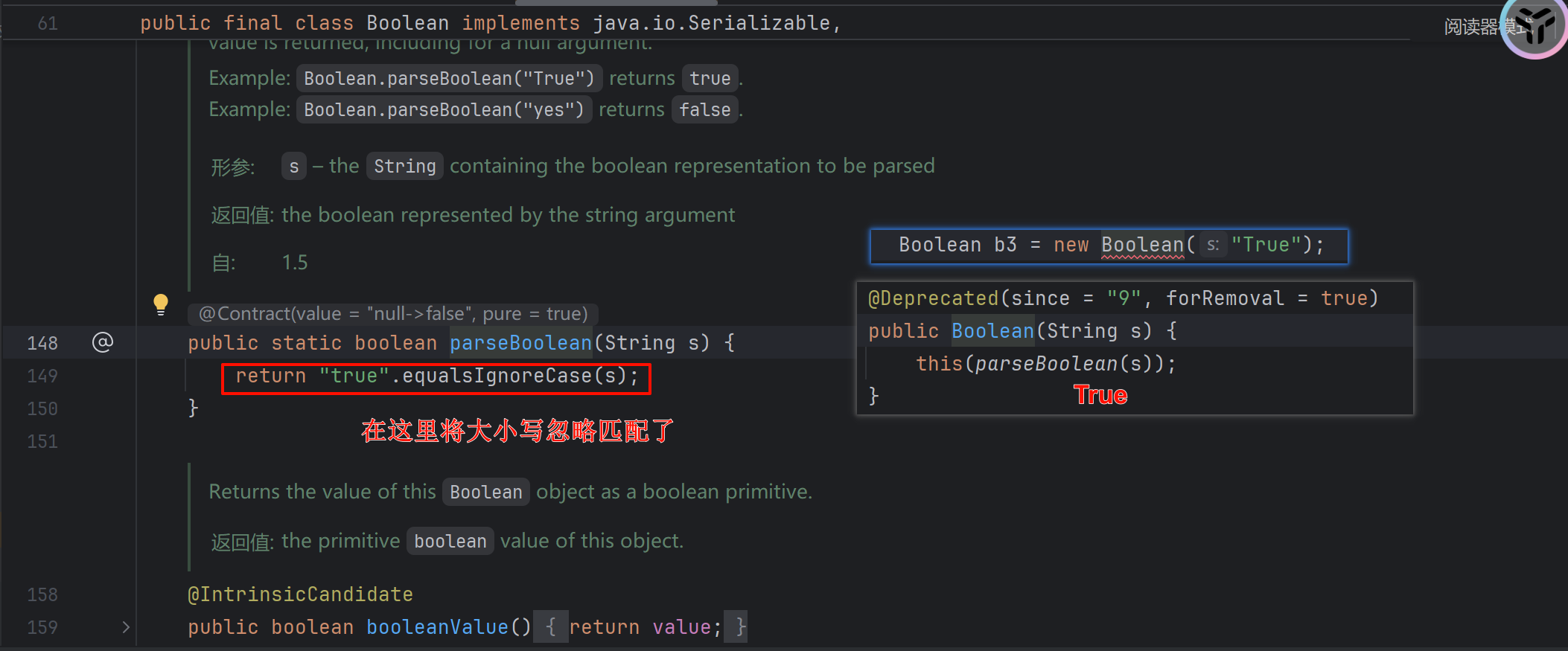Expand the folded booleanValue method with gutter chevron

point(126,627)
